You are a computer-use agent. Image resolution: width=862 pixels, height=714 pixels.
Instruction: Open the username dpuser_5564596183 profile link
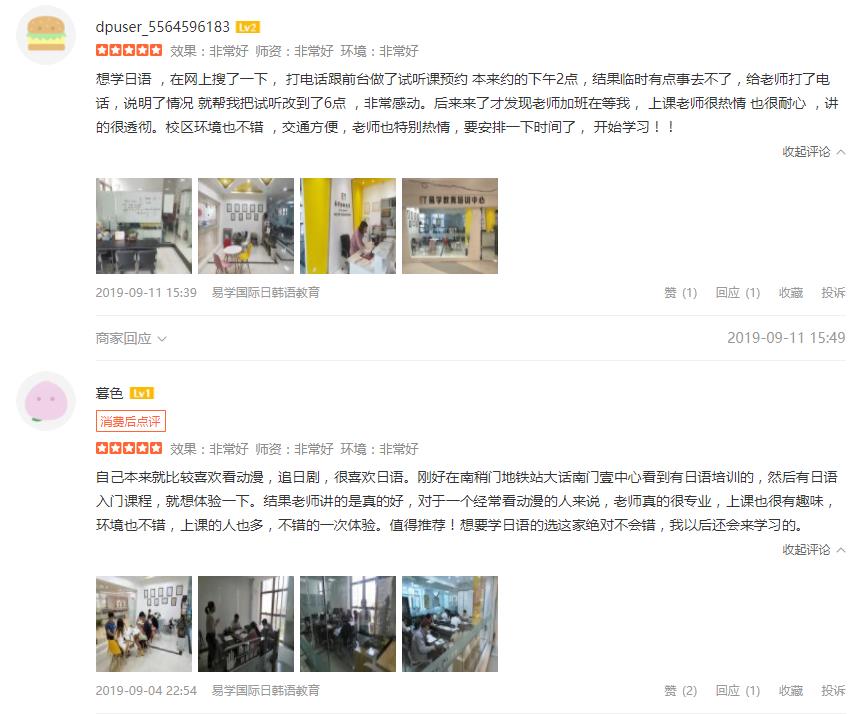point(163,27)
